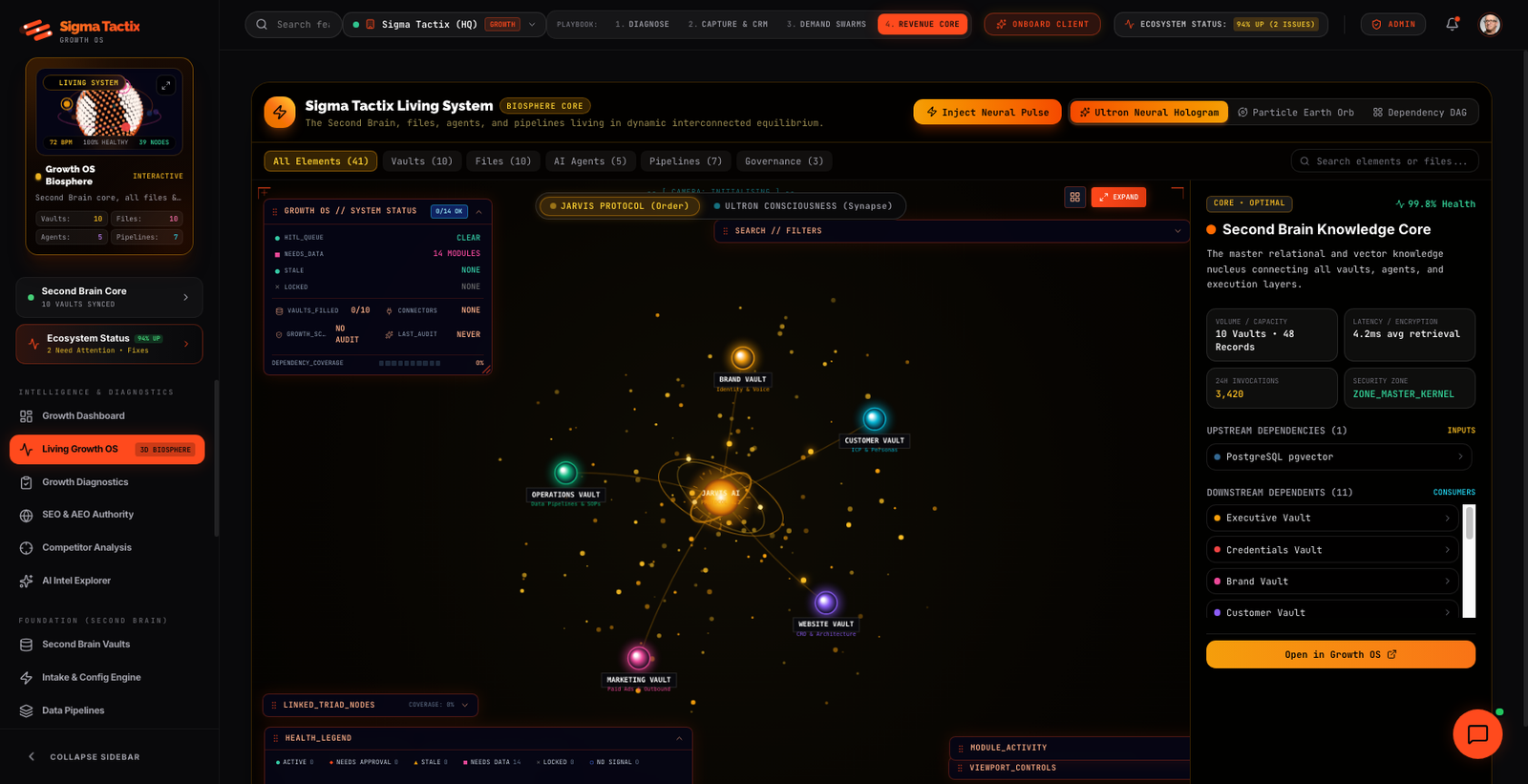
Task: Click the AI Intel Explorer sparkle icon
Action: pos(26,581)
